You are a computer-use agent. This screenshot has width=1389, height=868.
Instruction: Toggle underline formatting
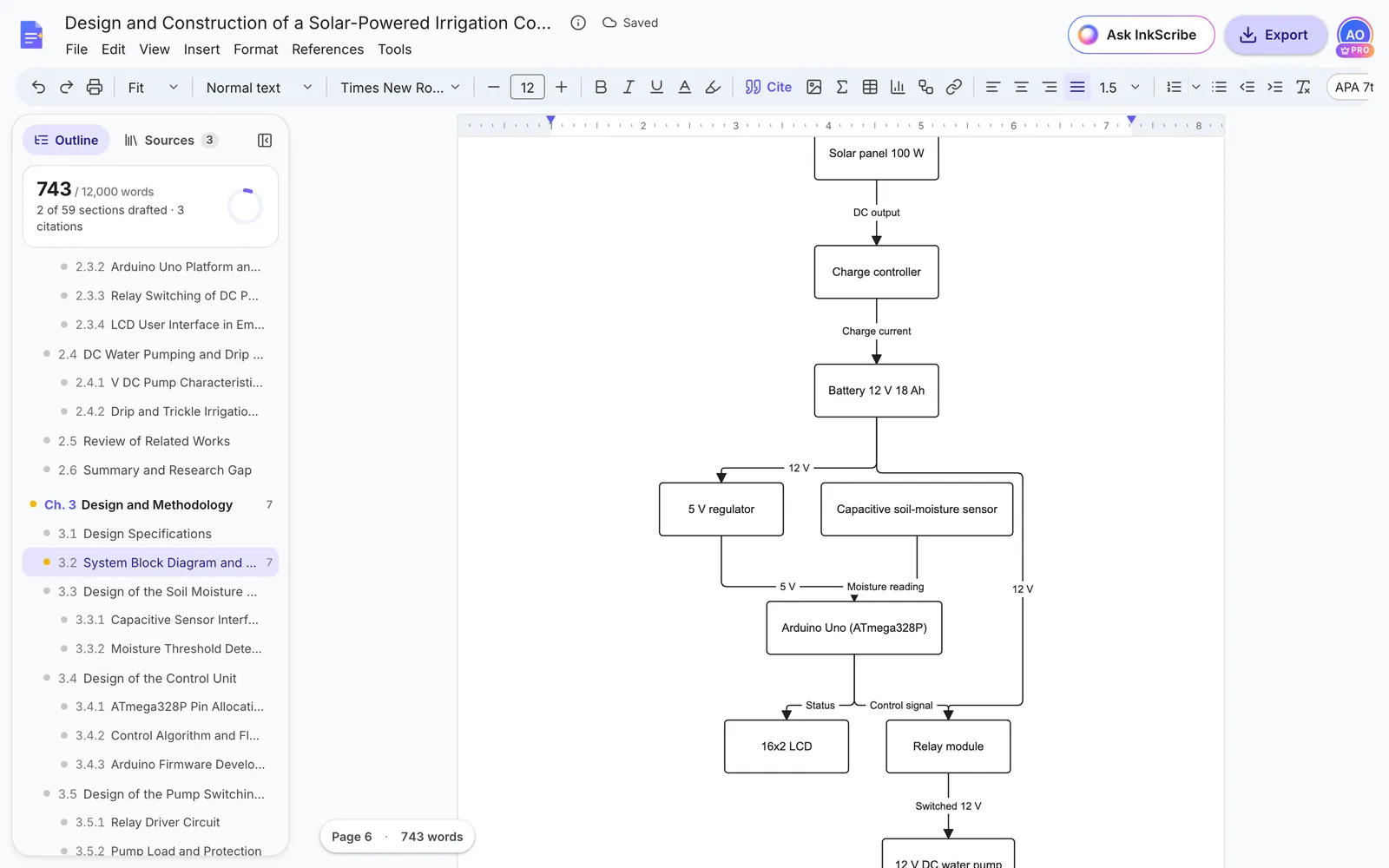tap(656, 87)
